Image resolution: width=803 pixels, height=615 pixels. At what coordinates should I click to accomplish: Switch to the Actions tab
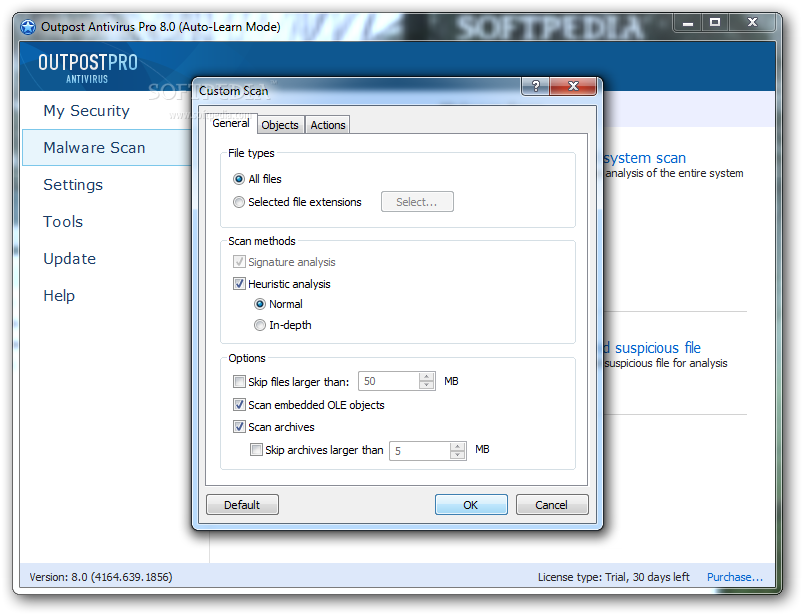tap(328, 125)
